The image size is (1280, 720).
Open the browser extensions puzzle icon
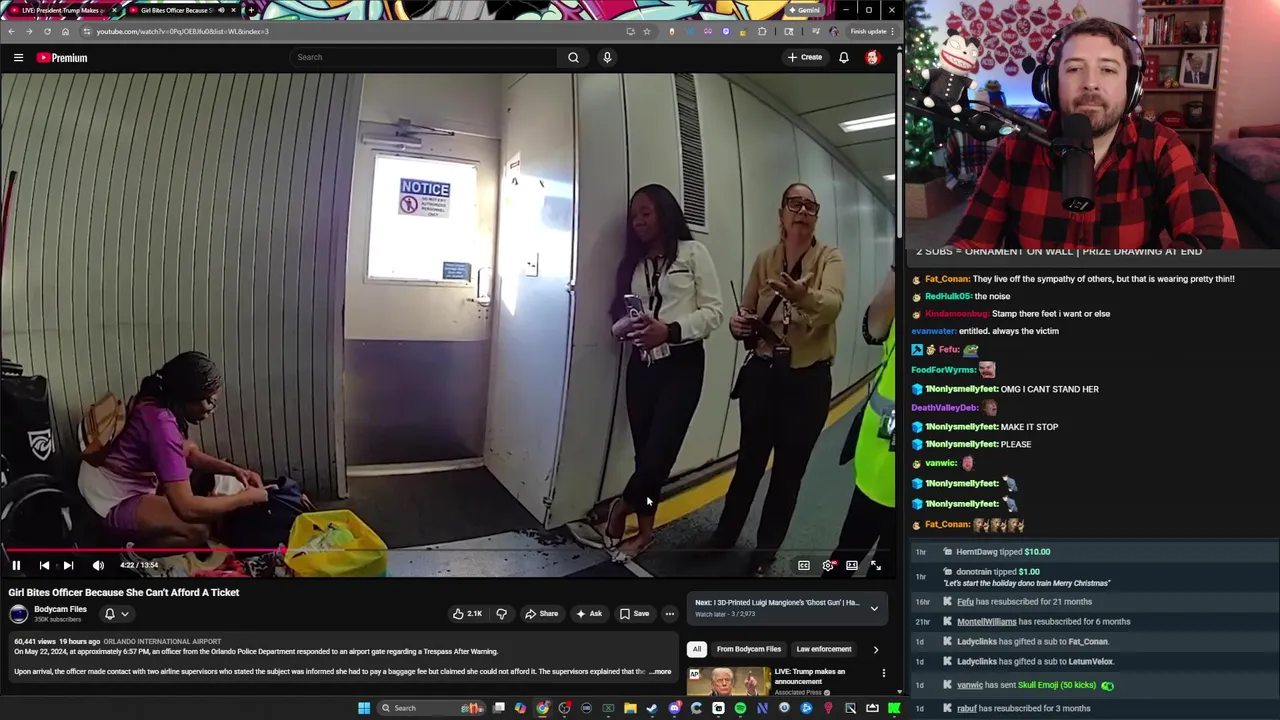[762, 31]
